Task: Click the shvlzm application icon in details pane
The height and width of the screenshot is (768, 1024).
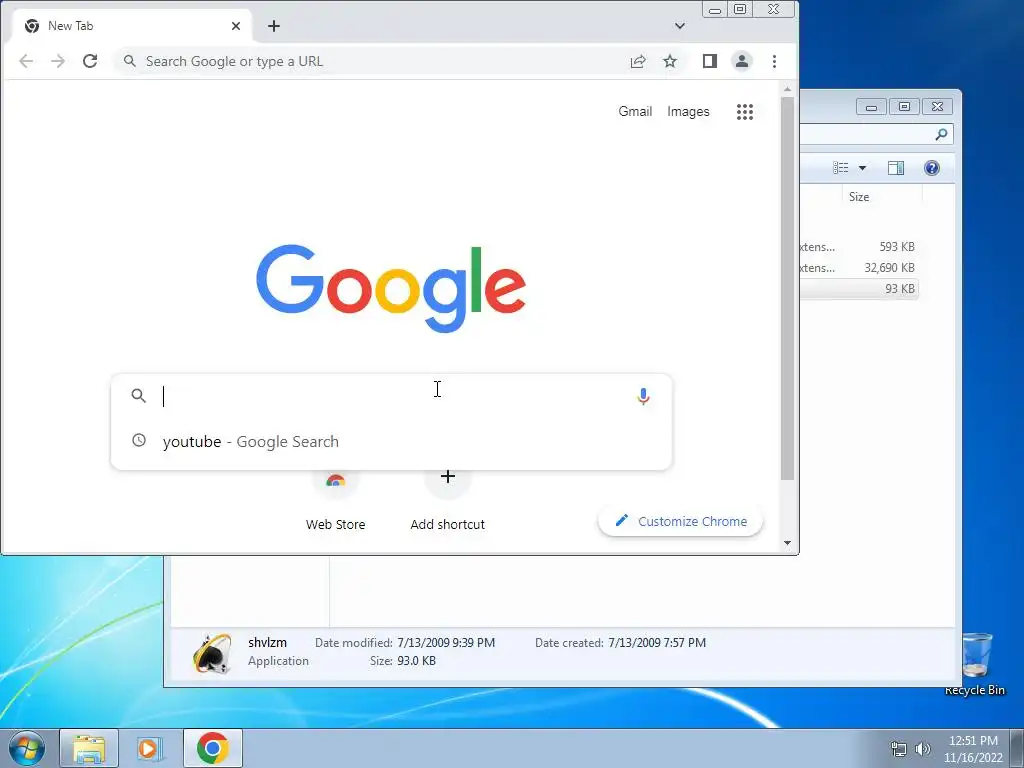Action: tap(212, 652)
